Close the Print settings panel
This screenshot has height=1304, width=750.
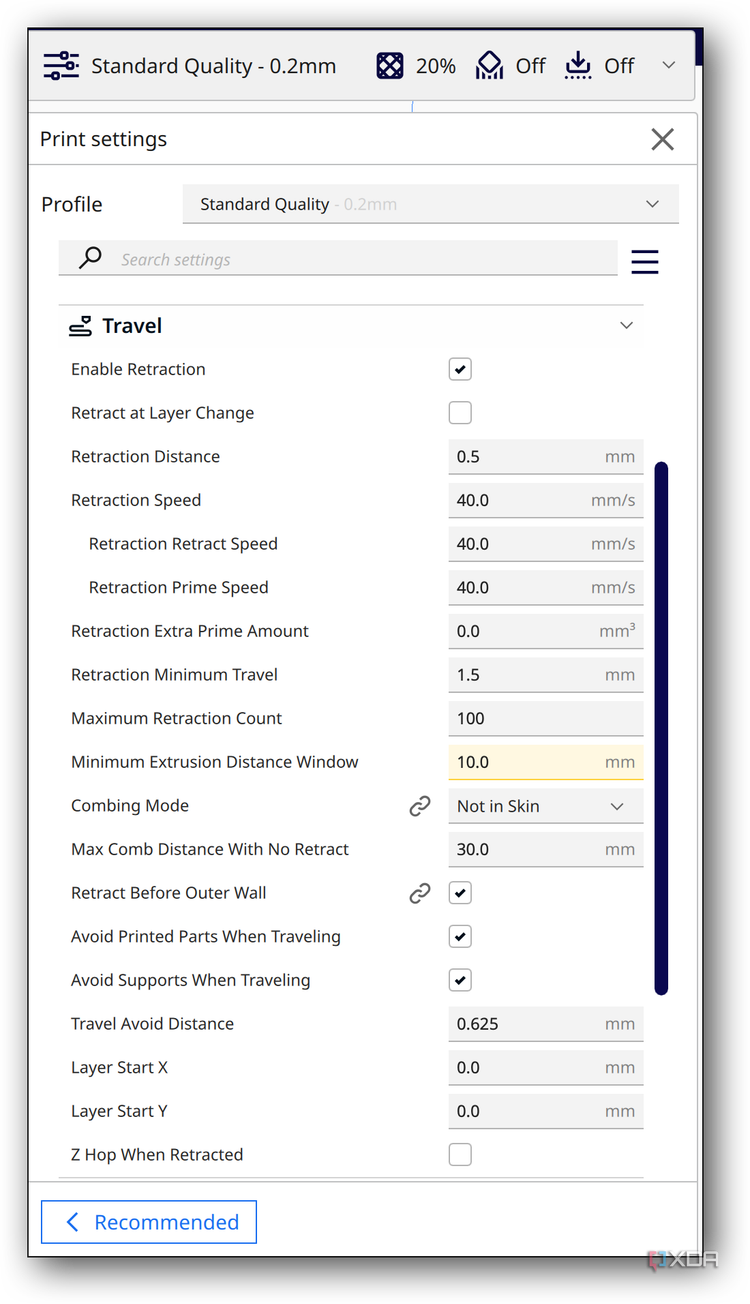pyautogui.click(x=662, y=139)
